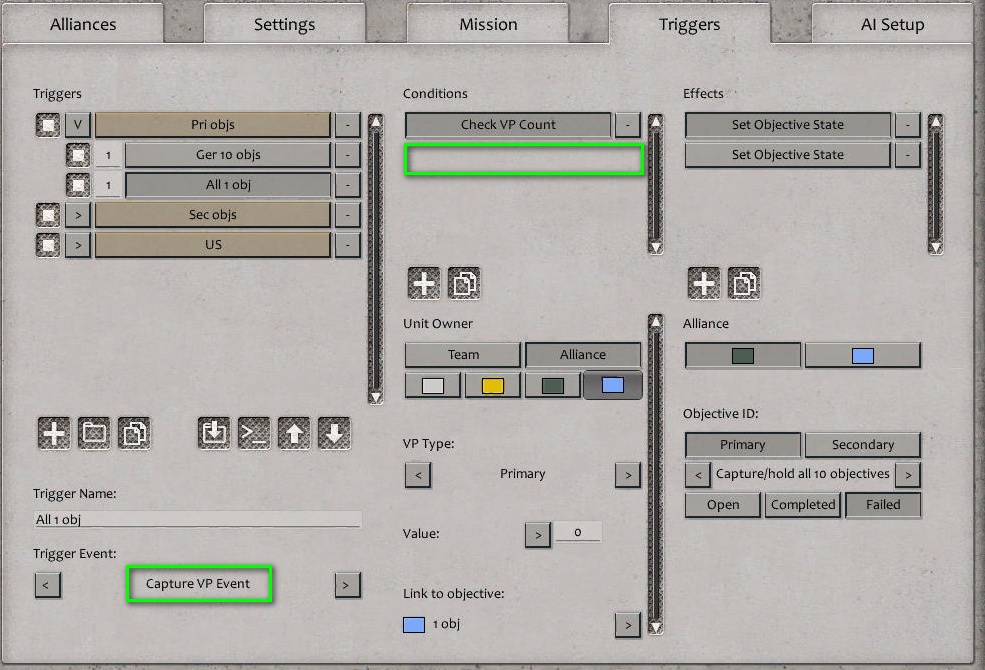Add a new condition
985x670 pixels.
424,283
